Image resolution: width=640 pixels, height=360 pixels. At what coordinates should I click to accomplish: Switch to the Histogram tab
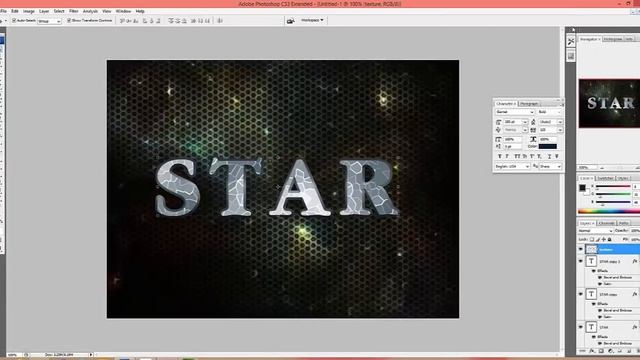pos(613,39)
